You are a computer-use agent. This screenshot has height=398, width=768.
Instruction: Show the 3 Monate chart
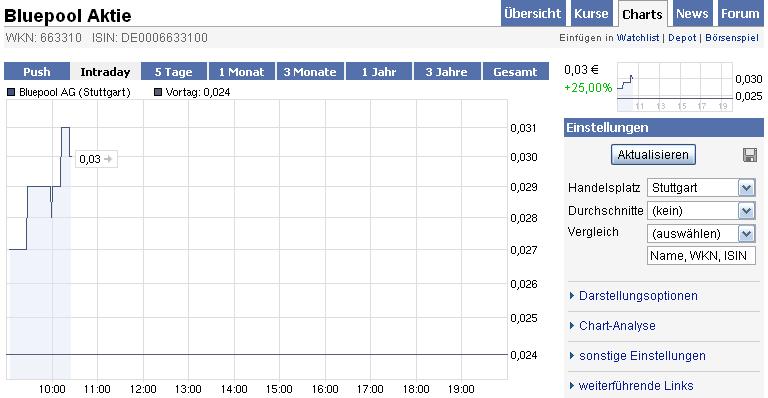coord(310,71)
